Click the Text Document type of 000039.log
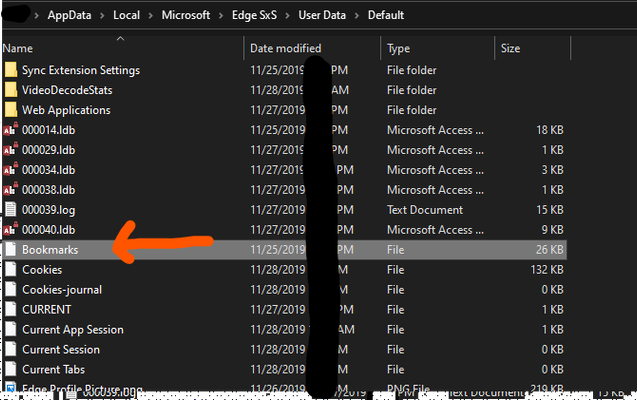 425,210
